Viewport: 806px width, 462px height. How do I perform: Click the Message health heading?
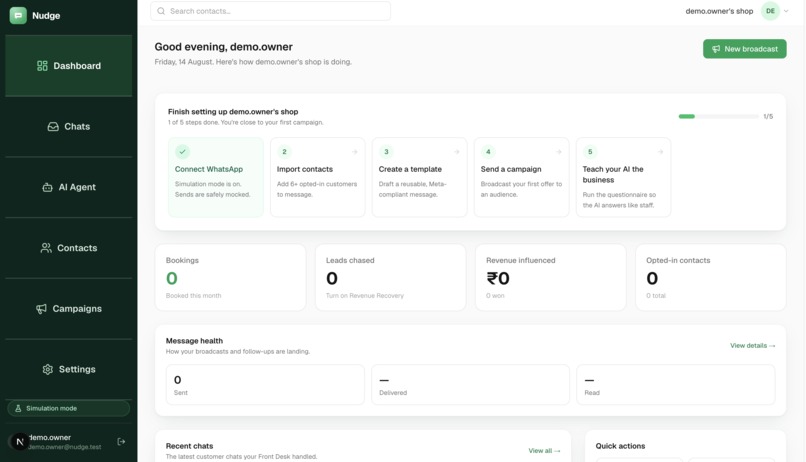click(x=194, y=341)
